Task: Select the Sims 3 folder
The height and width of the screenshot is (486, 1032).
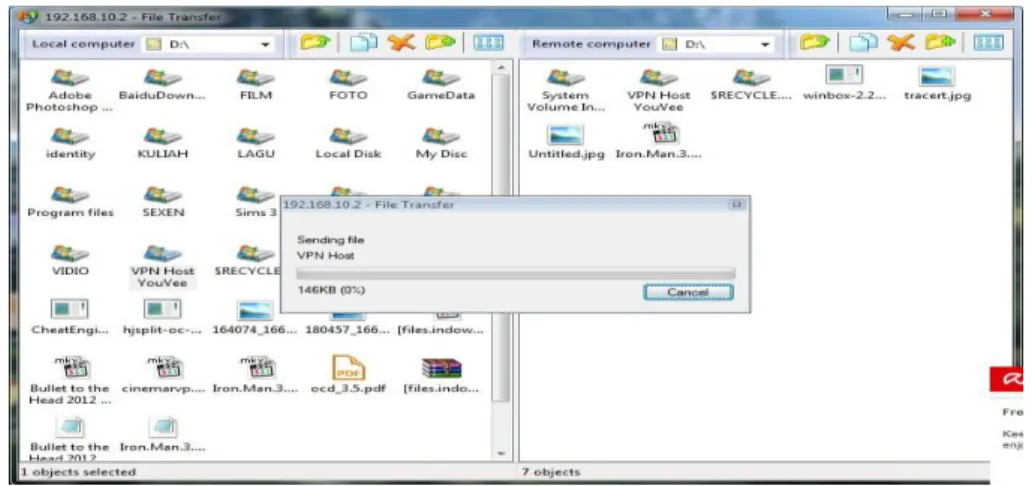Action: point(256,202)
